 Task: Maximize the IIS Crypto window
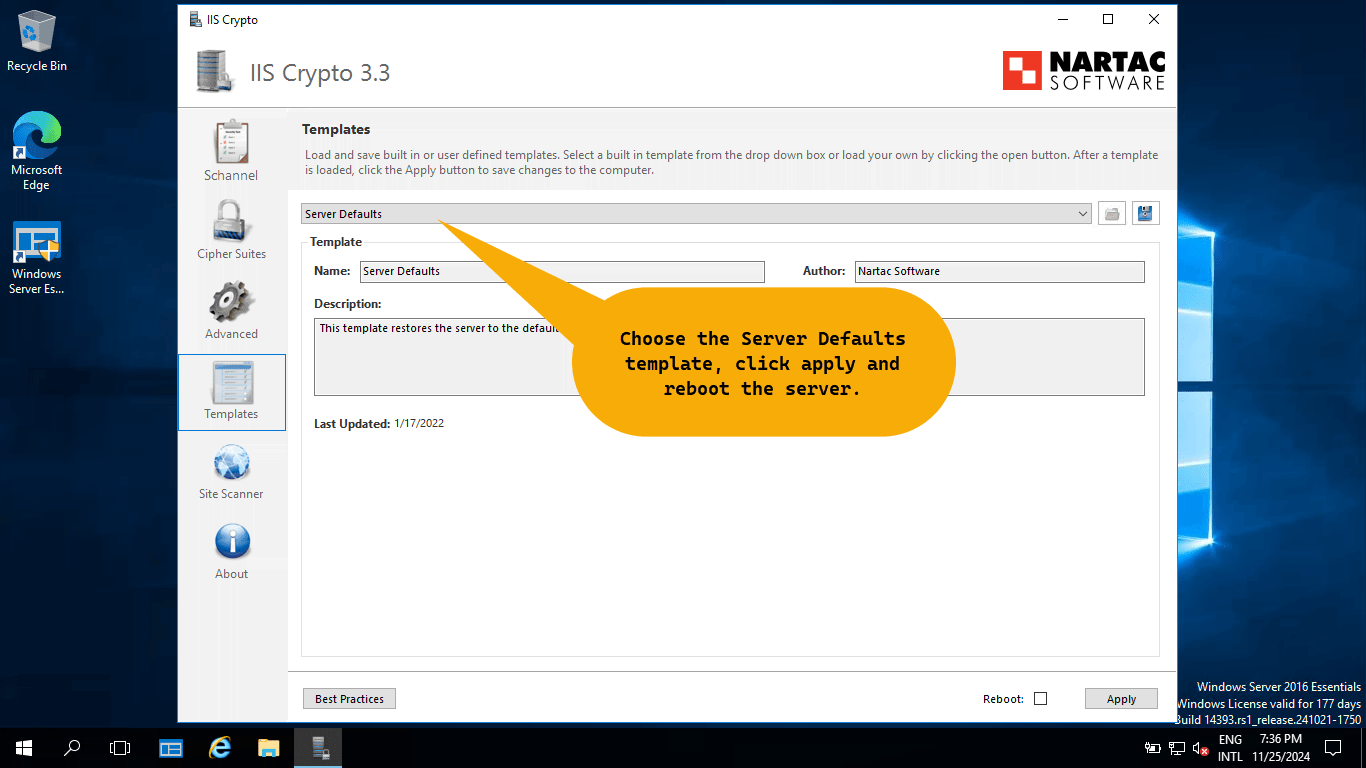point(1108,19)
